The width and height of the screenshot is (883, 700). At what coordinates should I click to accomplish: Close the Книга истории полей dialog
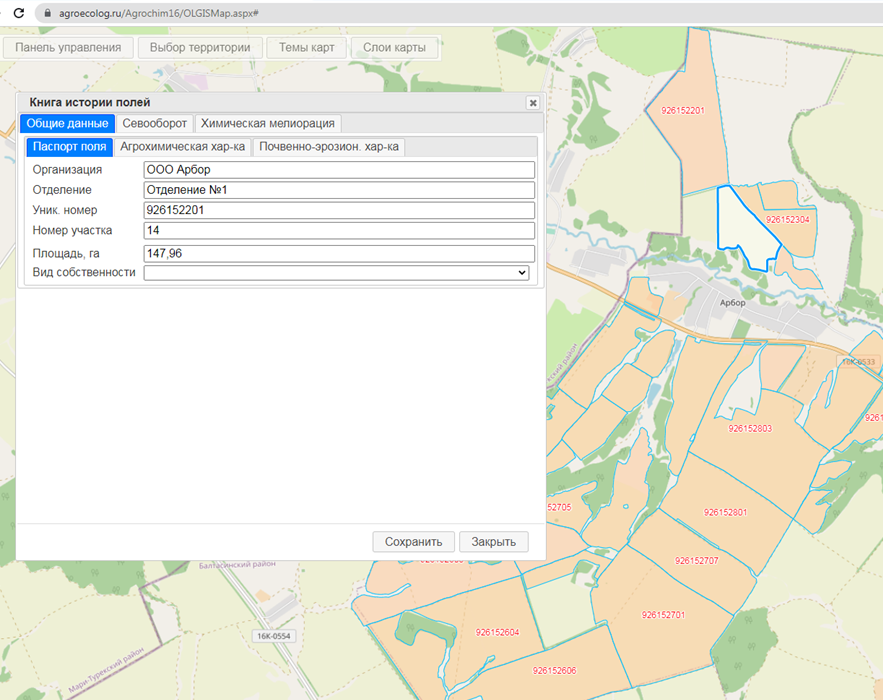click(532, 102)
